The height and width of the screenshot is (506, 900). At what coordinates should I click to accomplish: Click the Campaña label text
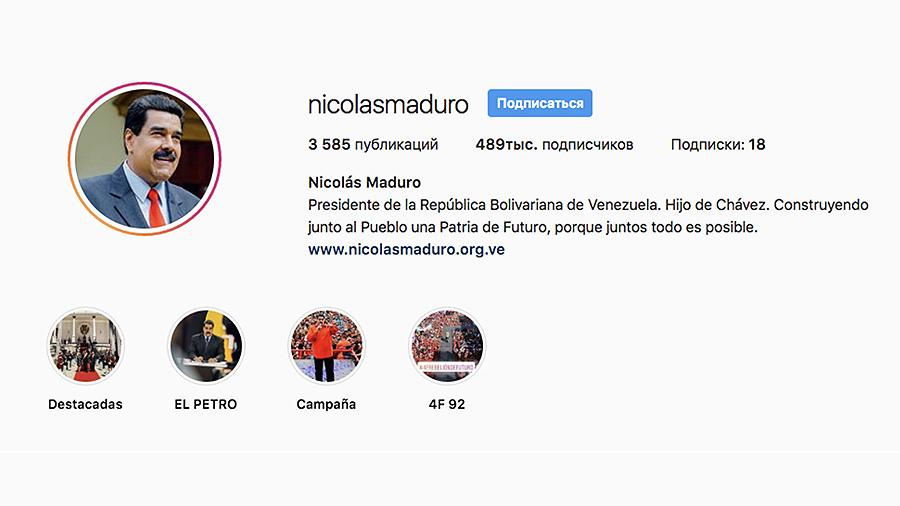click(x=326, y=404)
